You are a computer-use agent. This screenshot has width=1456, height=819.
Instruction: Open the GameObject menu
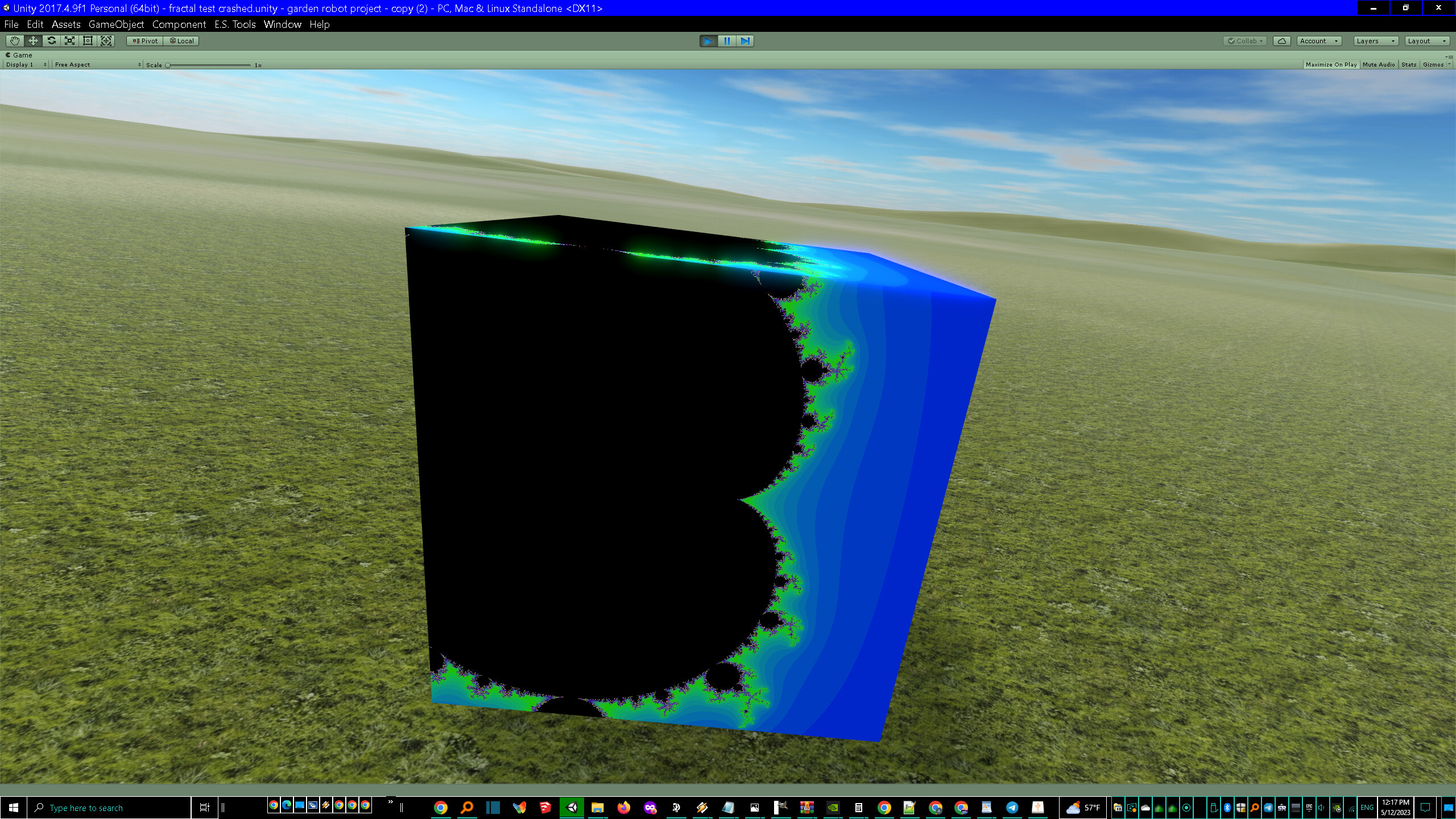click(116, 24)
